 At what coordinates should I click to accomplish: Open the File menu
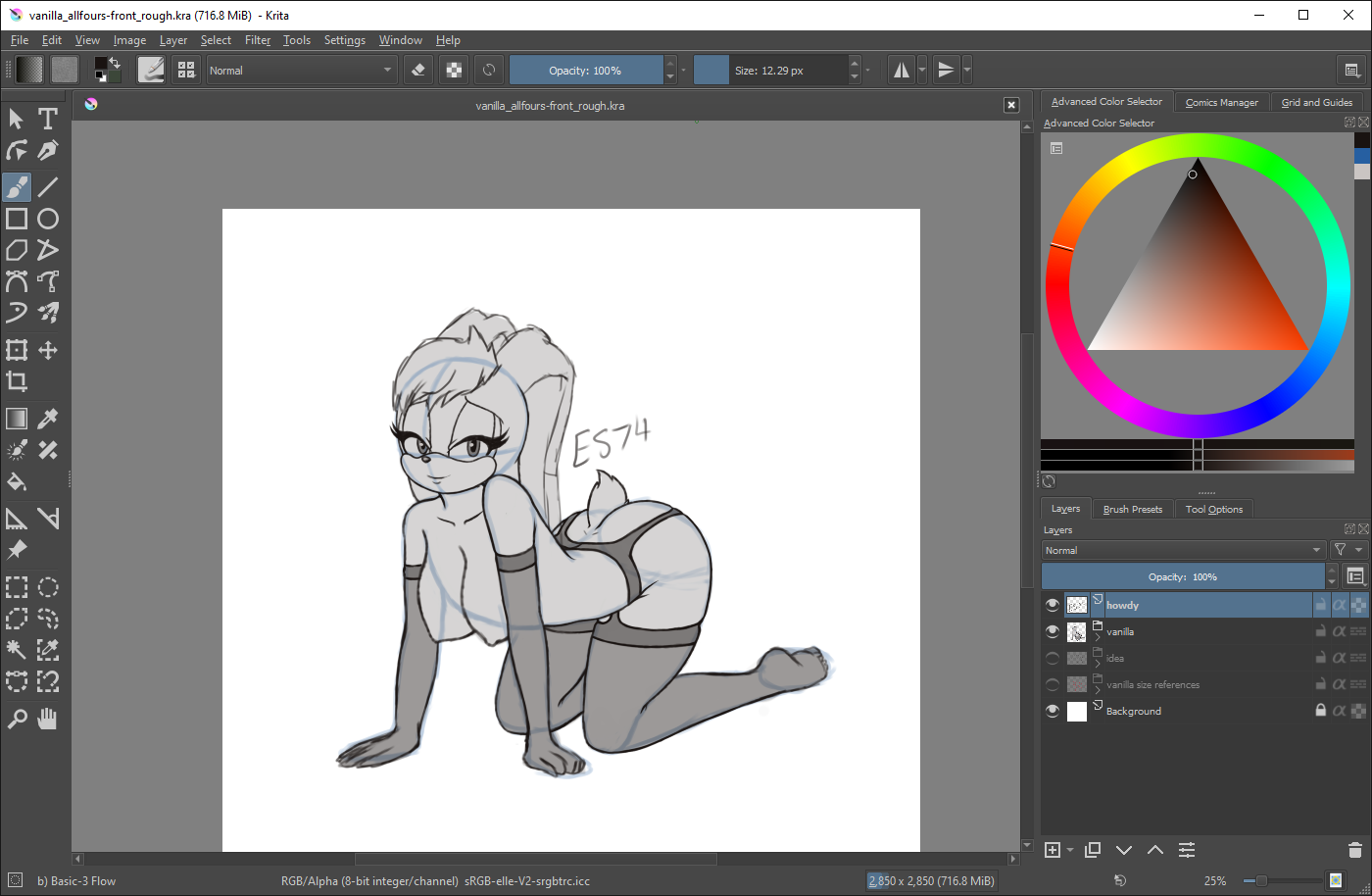[20, 40]
